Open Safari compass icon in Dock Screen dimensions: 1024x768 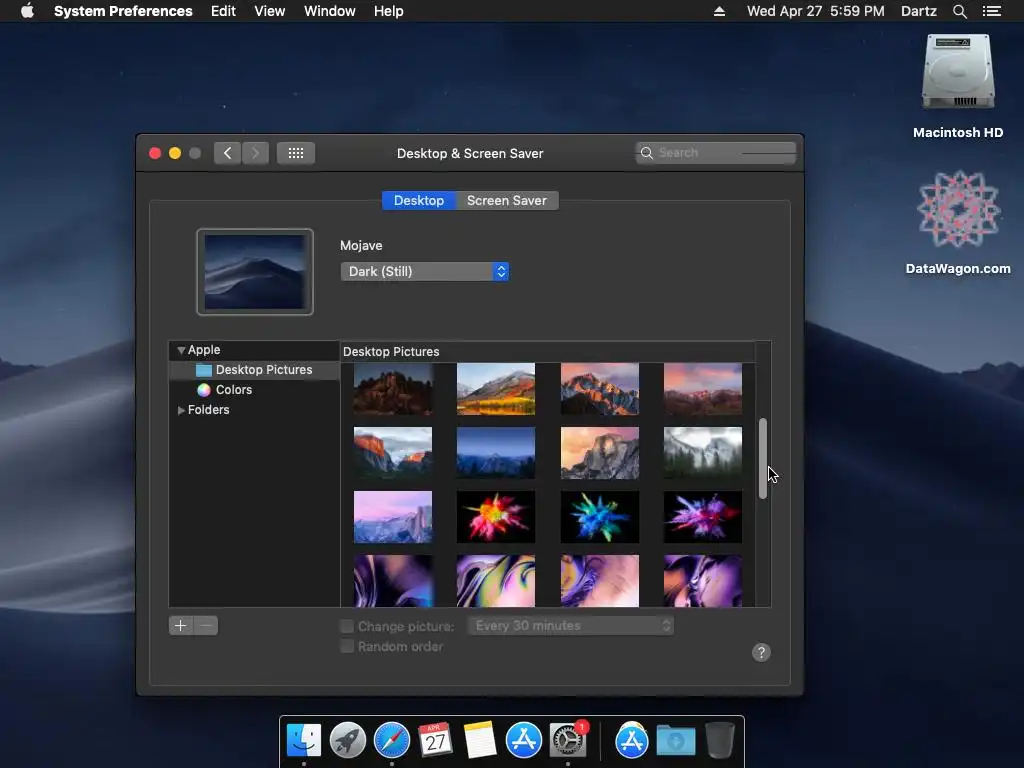pos(392,741)
